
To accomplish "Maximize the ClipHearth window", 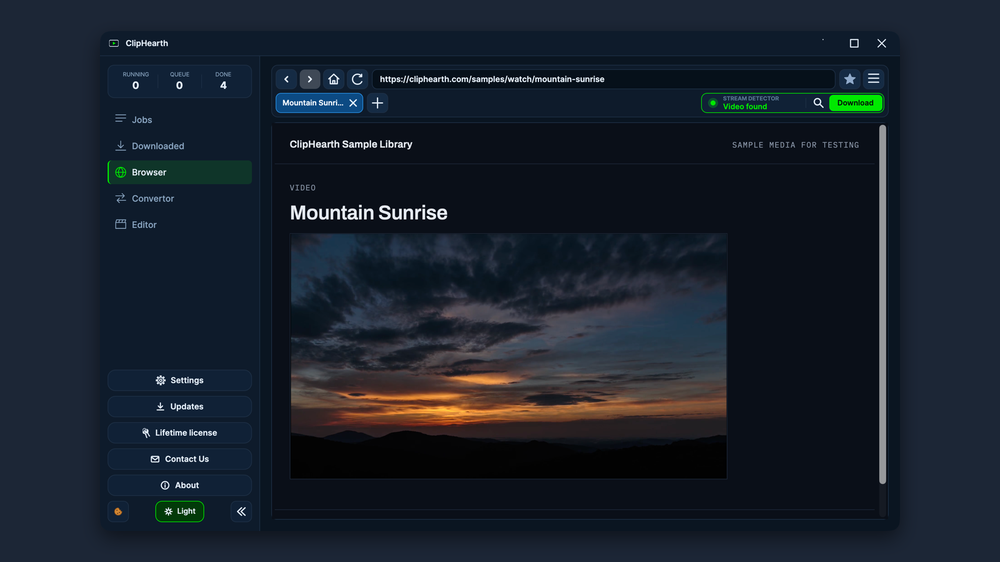I will pyautogui.click(x=854, y=43).
